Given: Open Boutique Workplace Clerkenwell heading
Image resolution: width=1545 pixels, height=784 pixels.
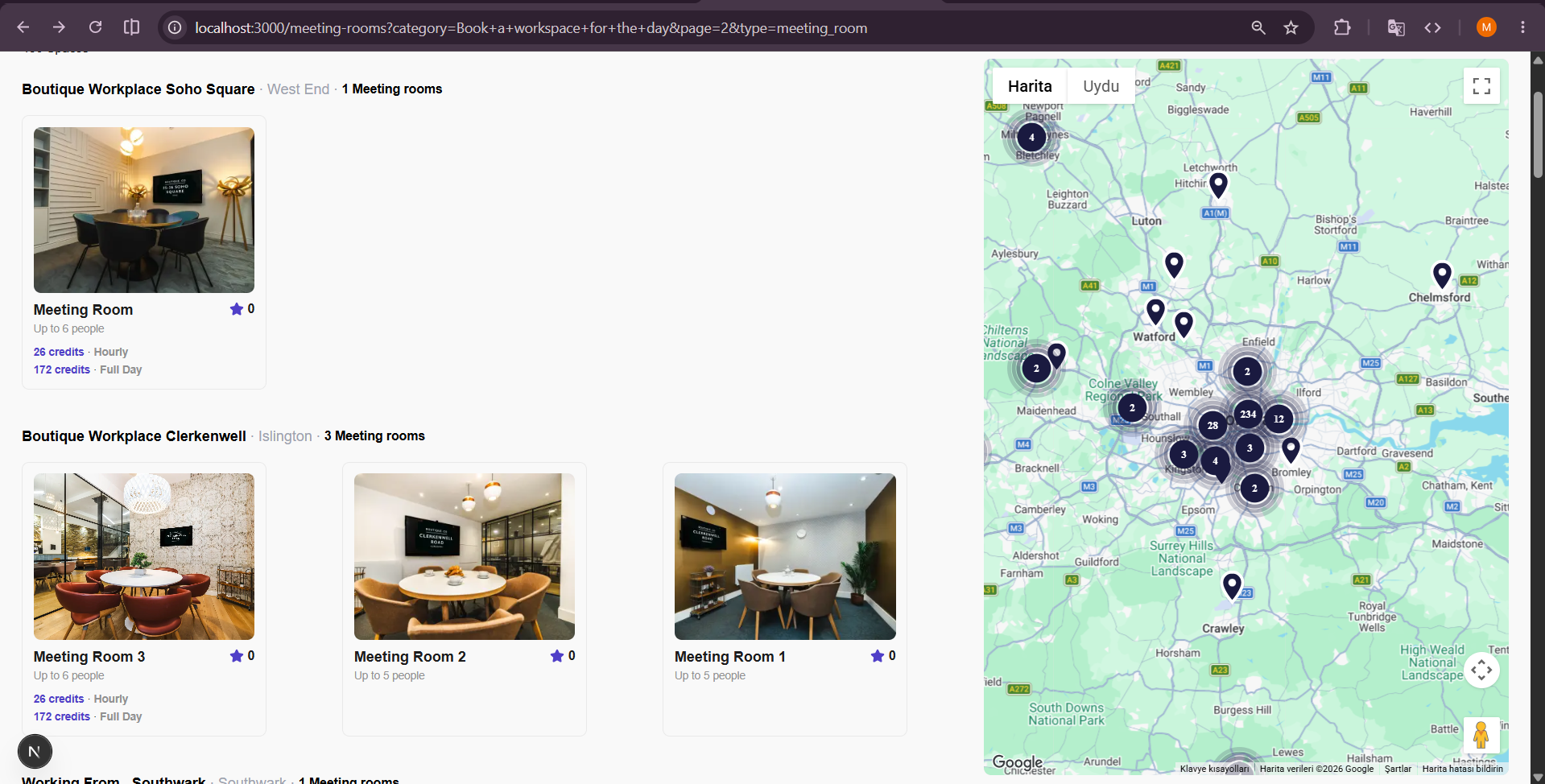Looking at the screenshot, I should tap(134, 436).
